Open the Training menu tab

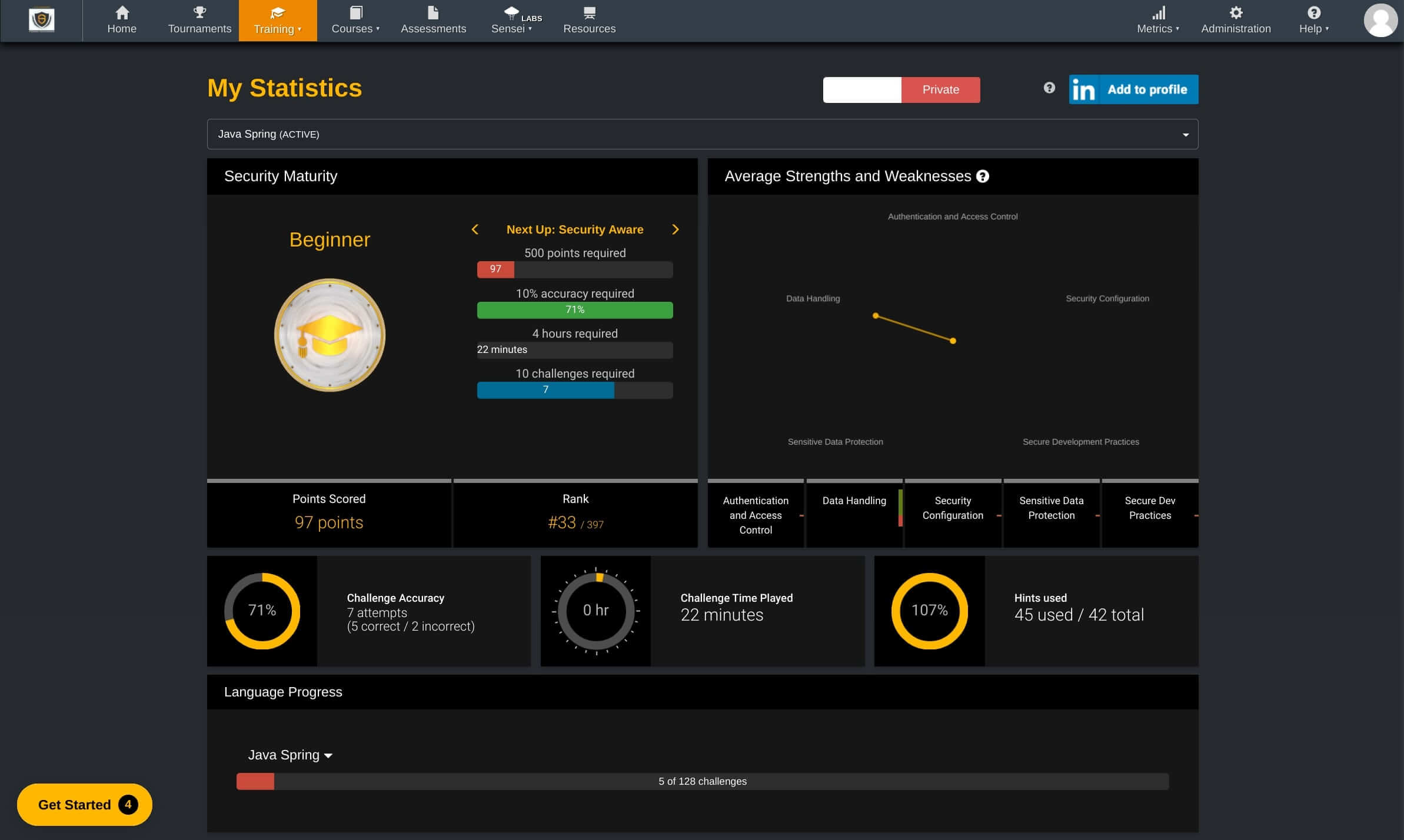(x=277, y=21)
